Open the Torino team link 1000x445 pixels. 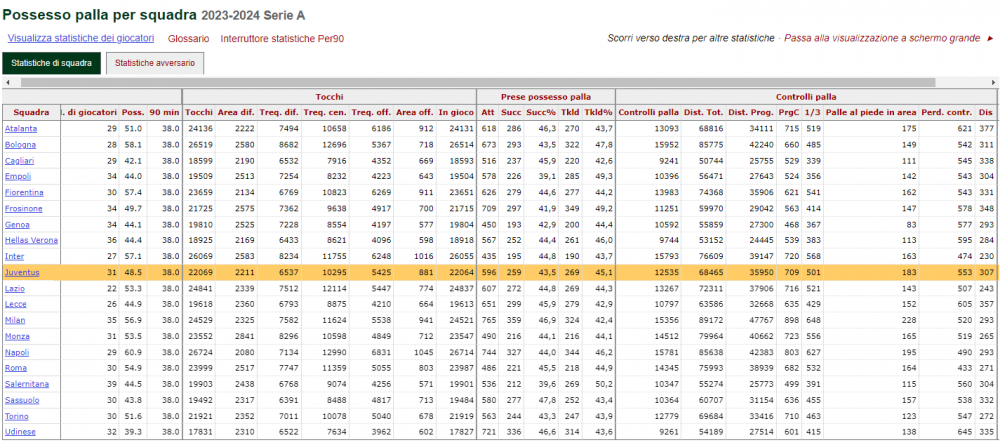16,416
